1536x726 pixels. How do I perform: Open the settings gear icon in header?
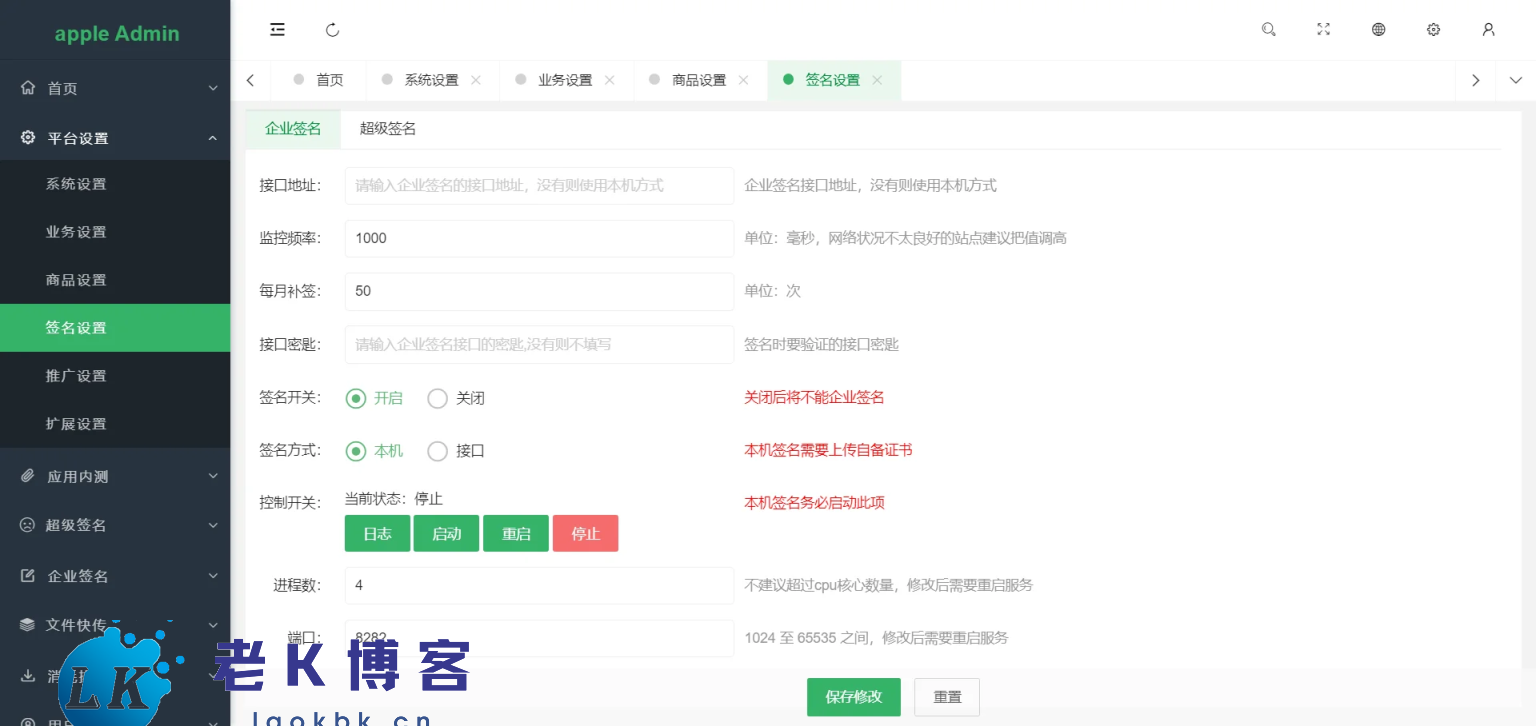[x=1433, y=30]
